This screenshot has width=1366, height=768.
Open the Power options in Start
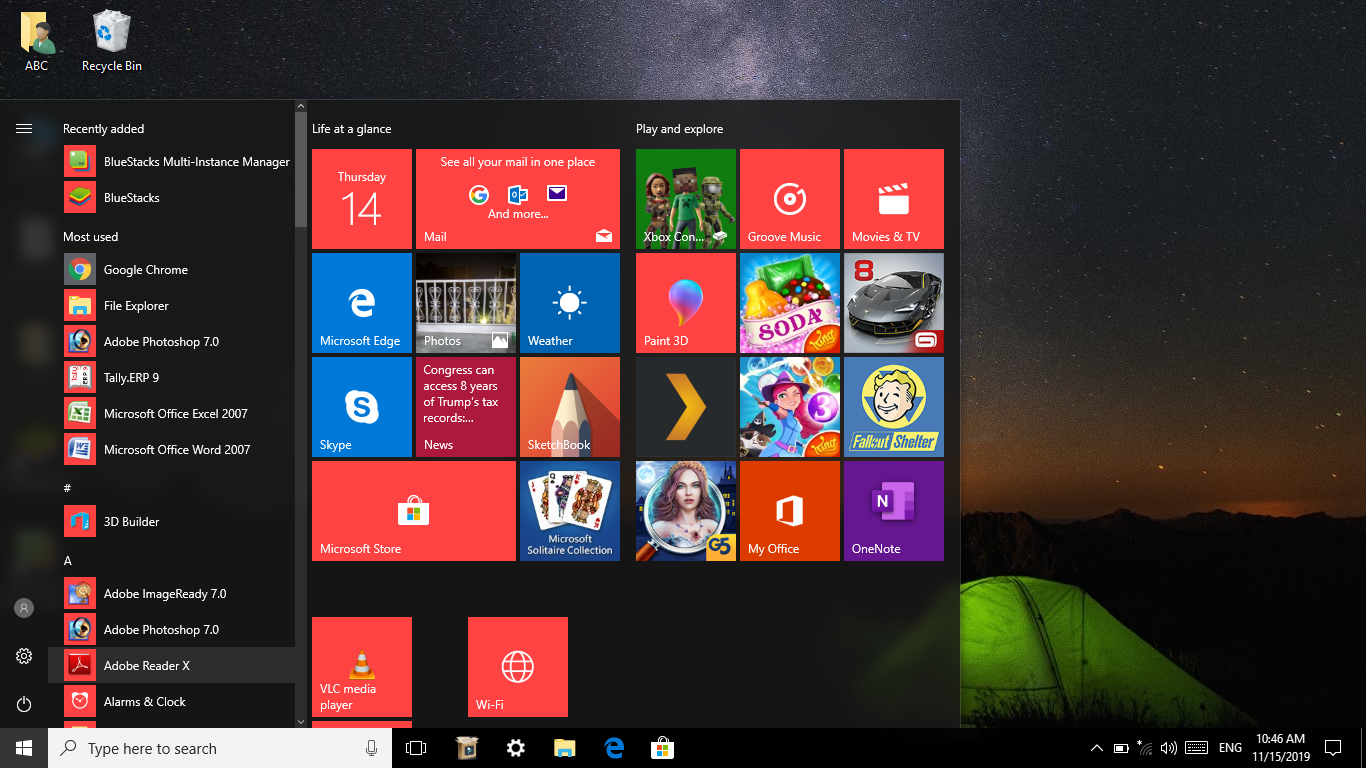tap(24, 704)
